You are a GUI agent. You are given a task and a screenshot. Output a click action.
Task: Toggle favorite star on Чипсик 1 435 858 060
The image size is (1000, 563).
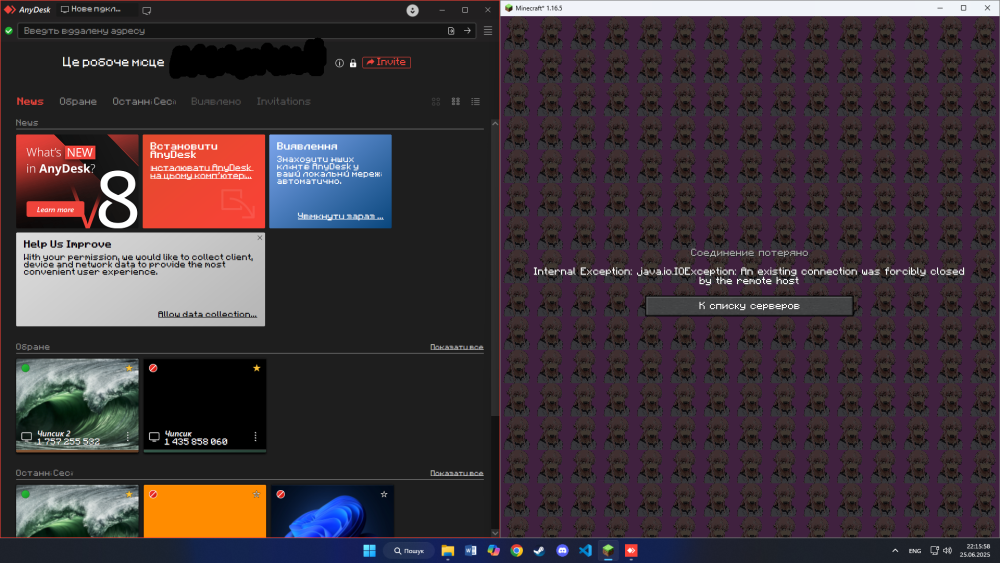[256, 368]
